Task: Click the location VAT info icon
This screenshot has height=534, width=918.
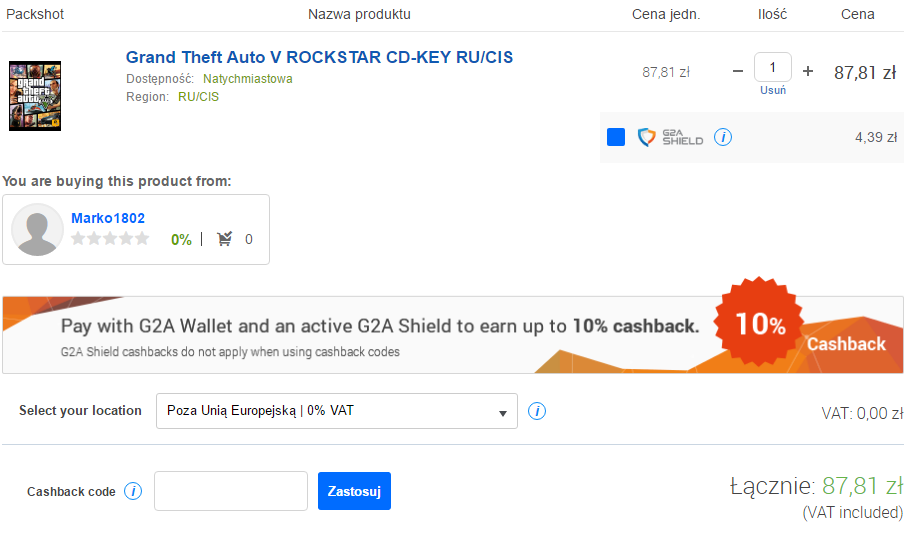Action: tap(537, 411)
